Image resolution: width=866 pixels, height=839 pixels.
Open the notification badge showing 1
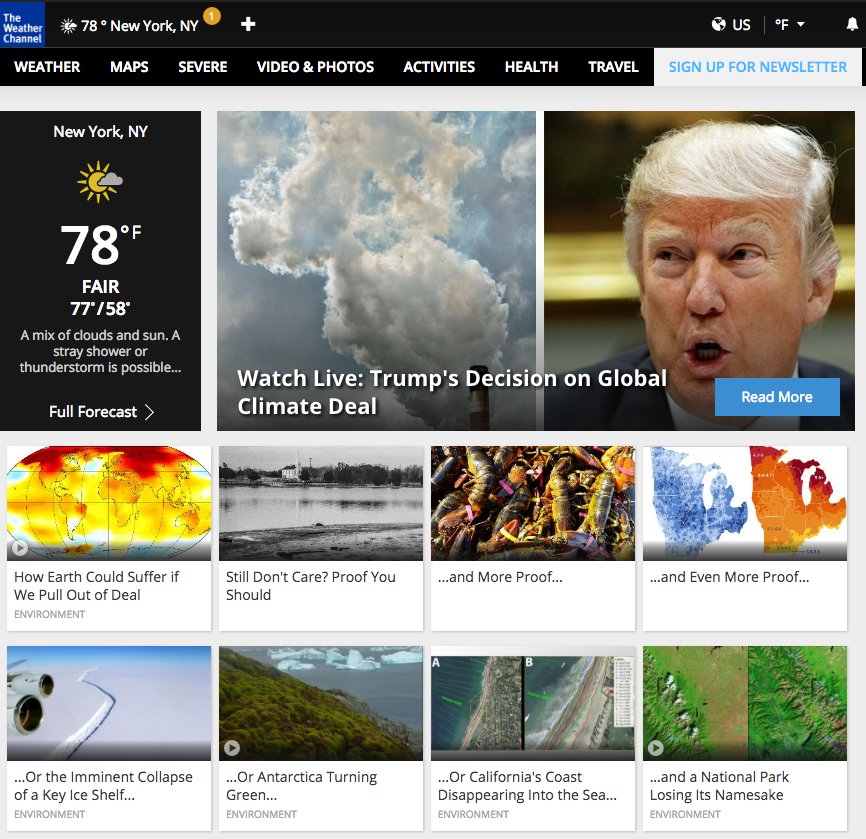[x=212, y=16]
